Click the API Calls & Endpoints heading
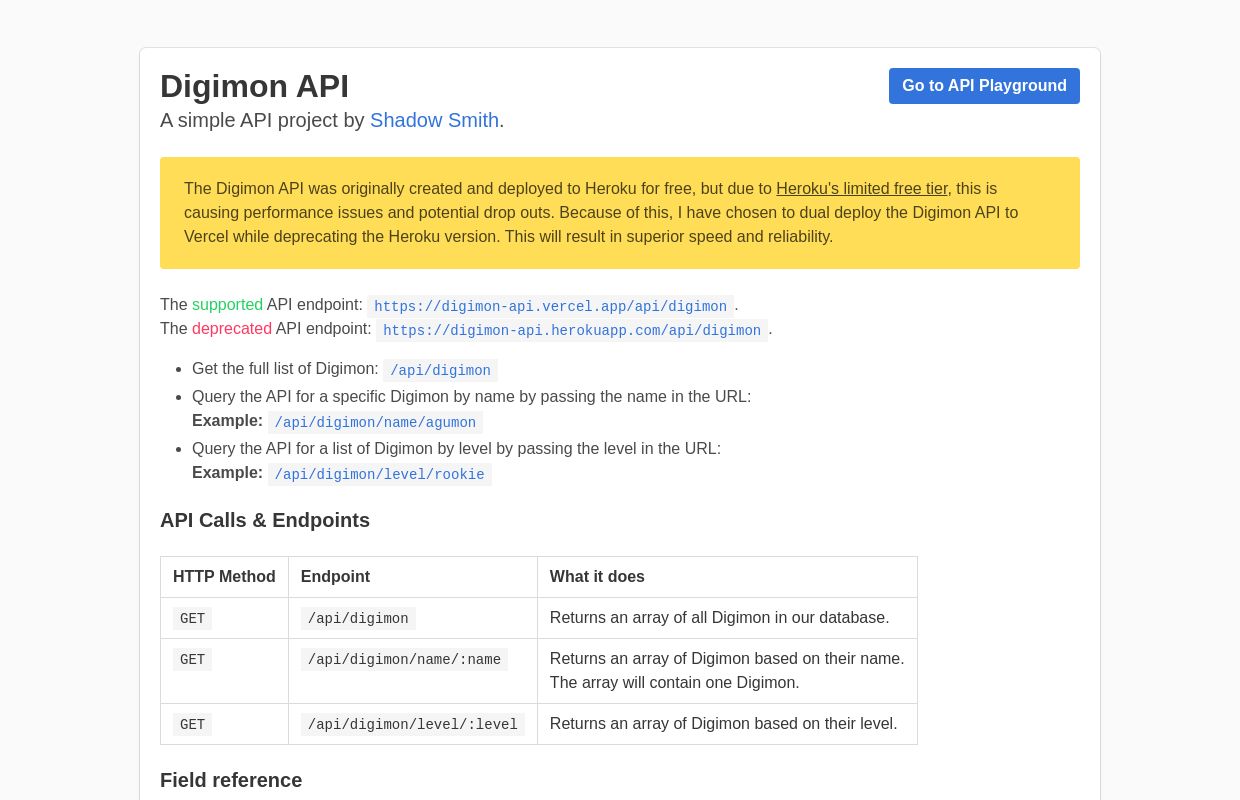Image resolution: width=1240 pixels, height=800 pixels. coord(265,520)
